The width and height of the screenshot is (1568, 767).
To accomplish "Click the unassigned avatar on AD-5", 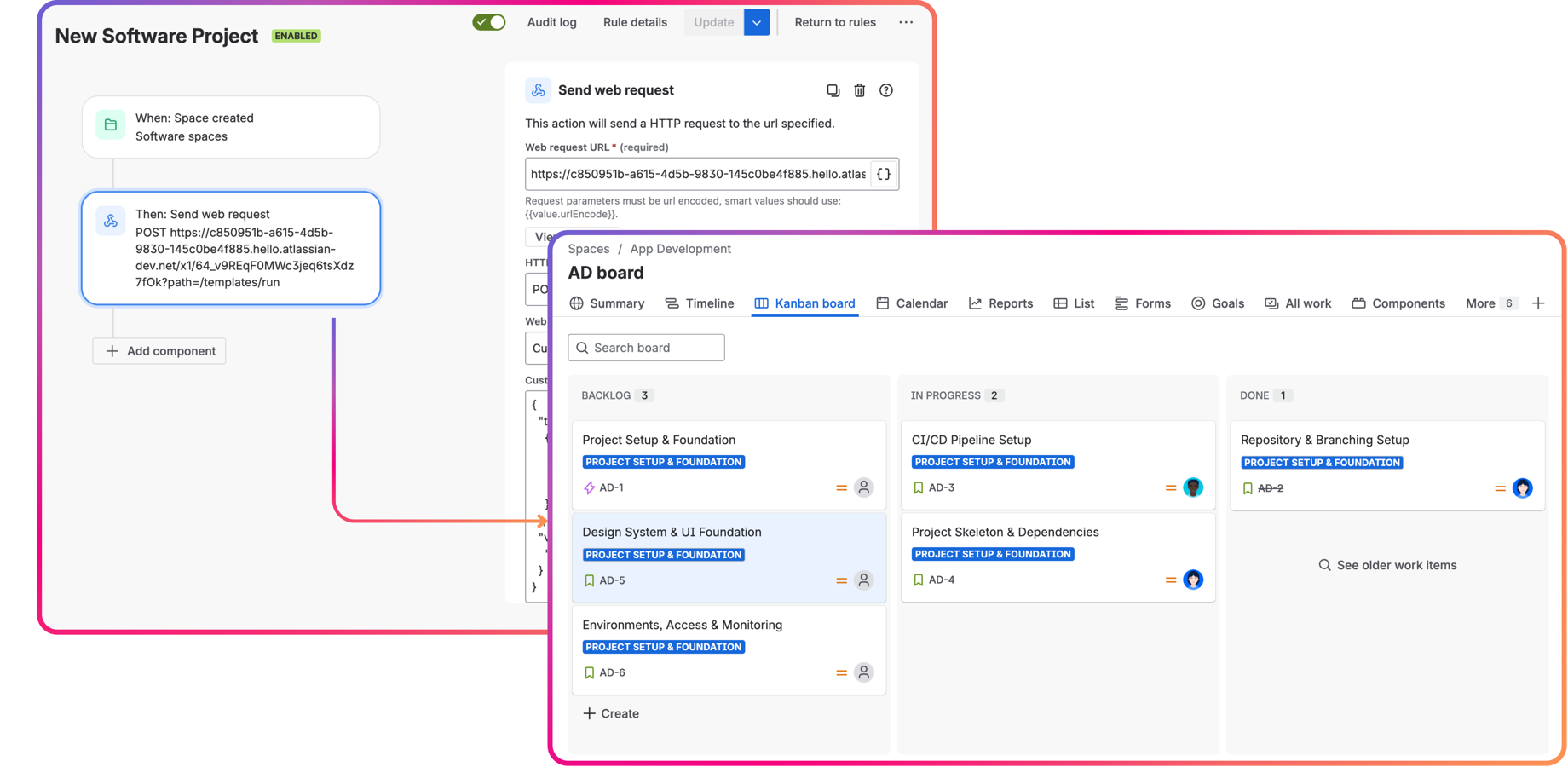I will pyautogui.click(x=863, y=580).
